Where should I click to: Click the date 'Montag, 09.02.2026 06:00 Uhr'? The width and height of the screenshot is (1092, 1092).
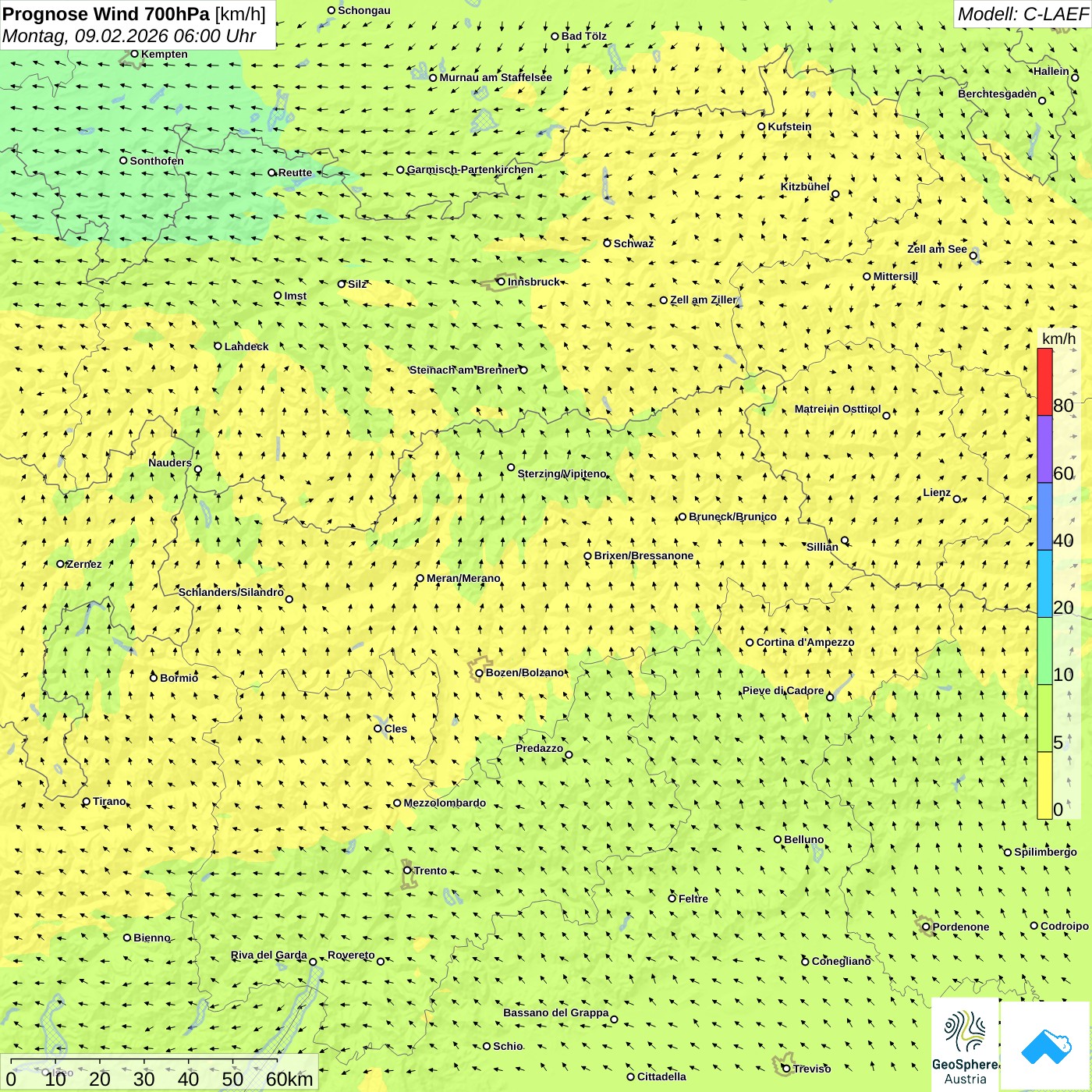coord(129,36)
